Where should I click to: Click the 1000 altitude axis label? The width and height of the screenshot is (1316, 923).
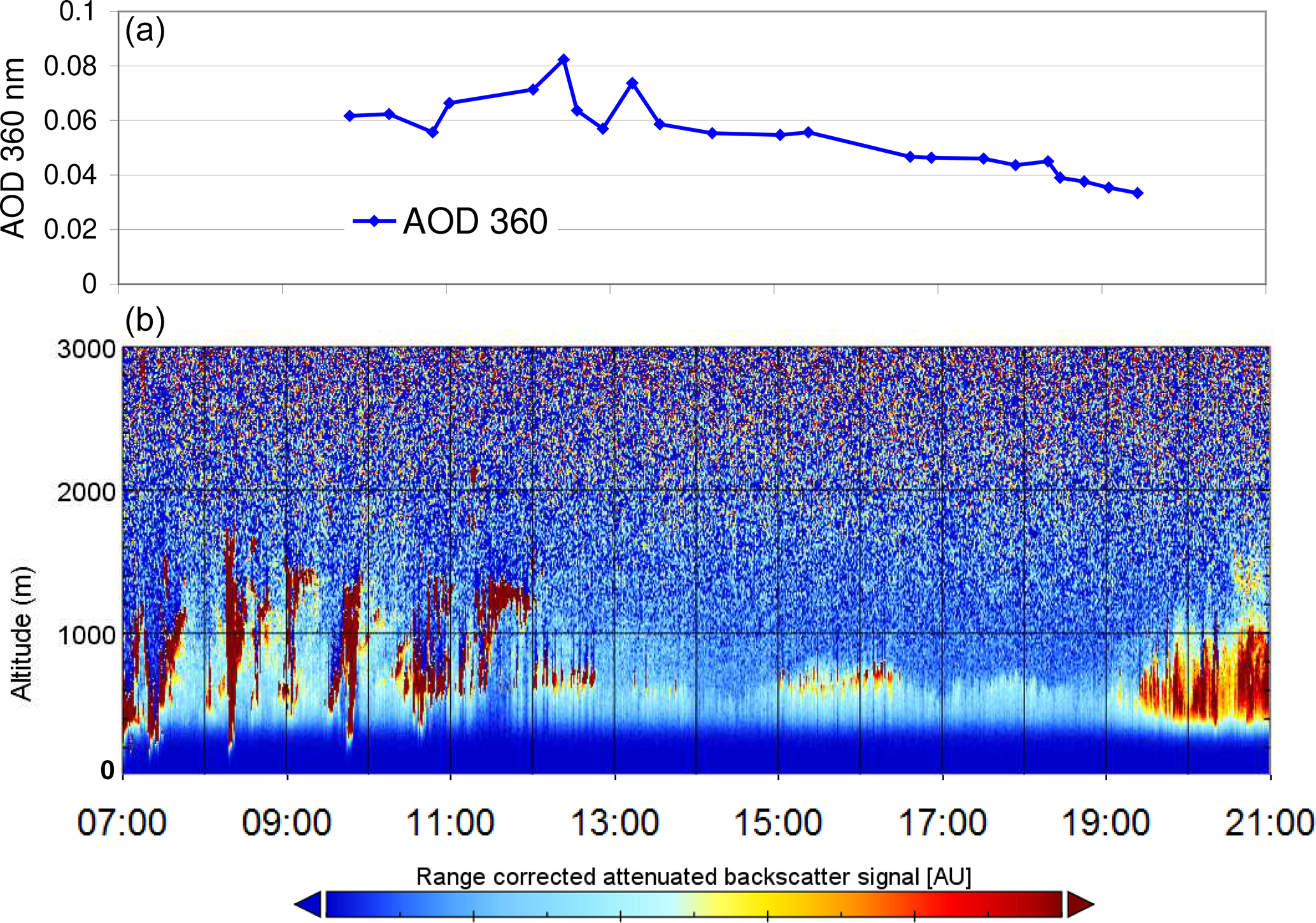tap(86, 635)
